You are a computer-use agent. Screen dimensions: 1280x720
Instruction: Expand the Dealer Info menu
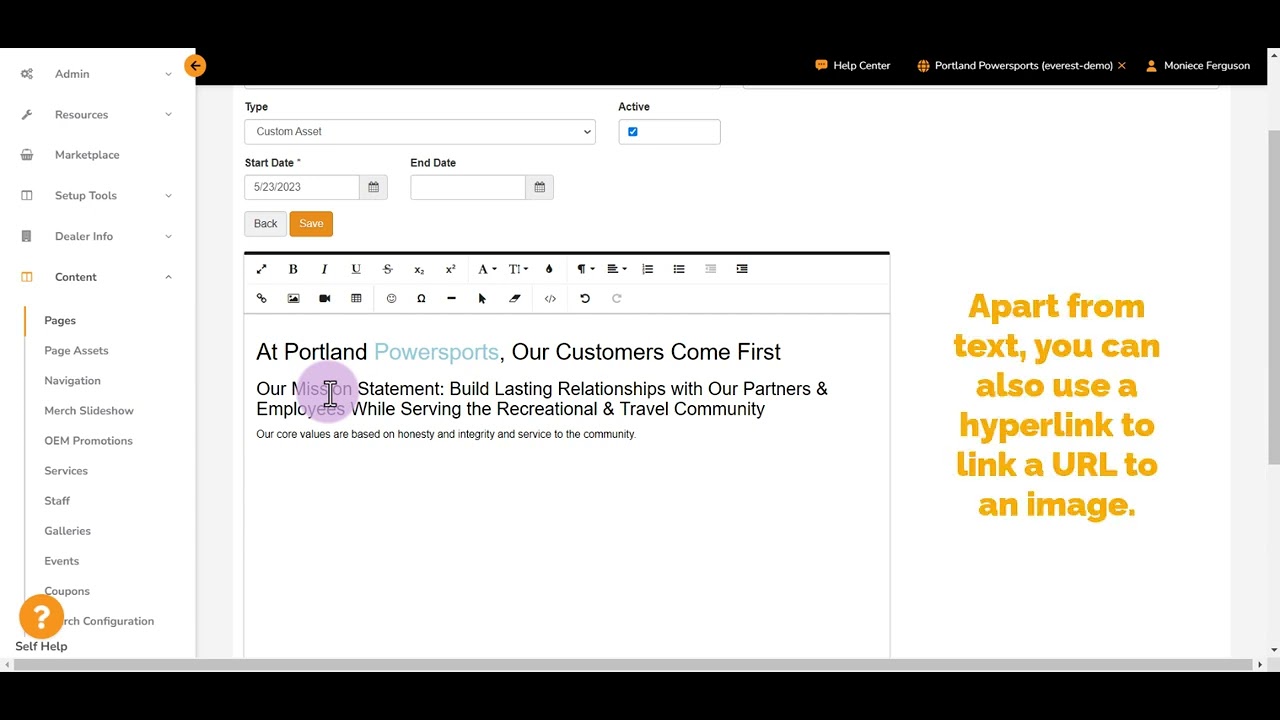97,237
